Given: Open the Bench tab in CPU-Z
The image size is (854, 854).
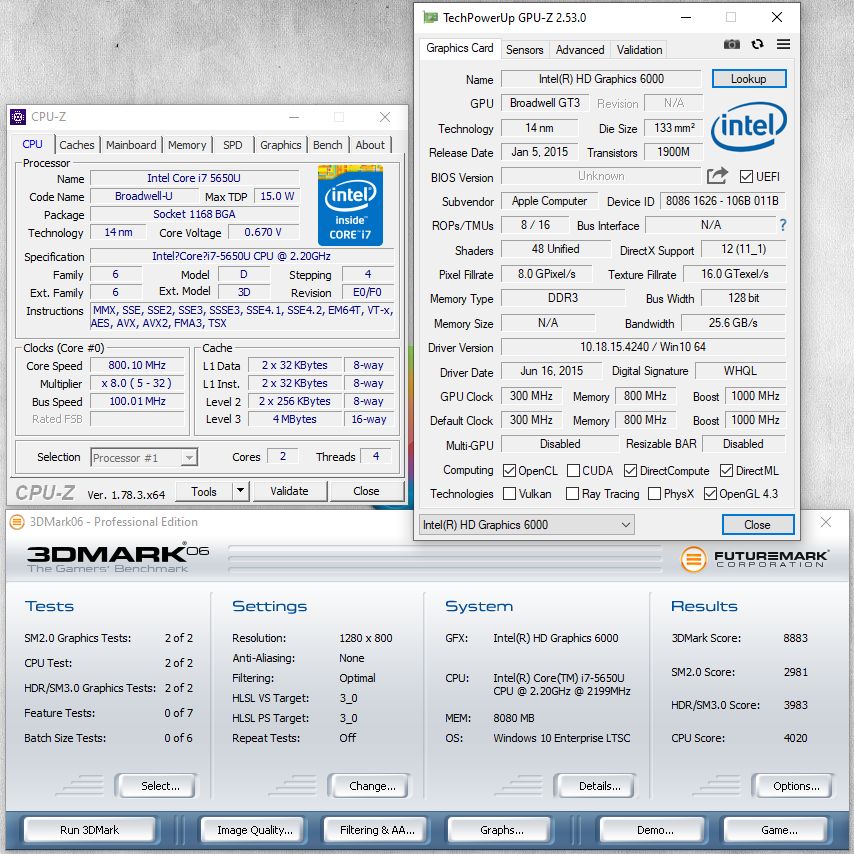Looking at the screenshot, I should 328,145.
